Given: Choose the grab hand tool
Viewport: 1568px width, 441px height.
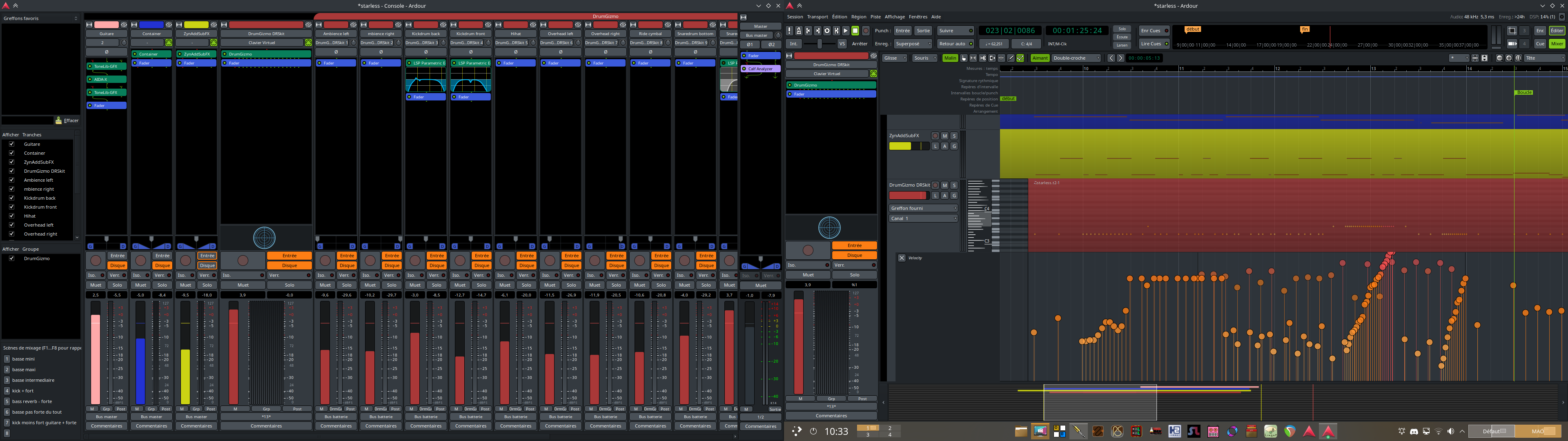Looking at the screenshot, I should click(x=964, y=58).
